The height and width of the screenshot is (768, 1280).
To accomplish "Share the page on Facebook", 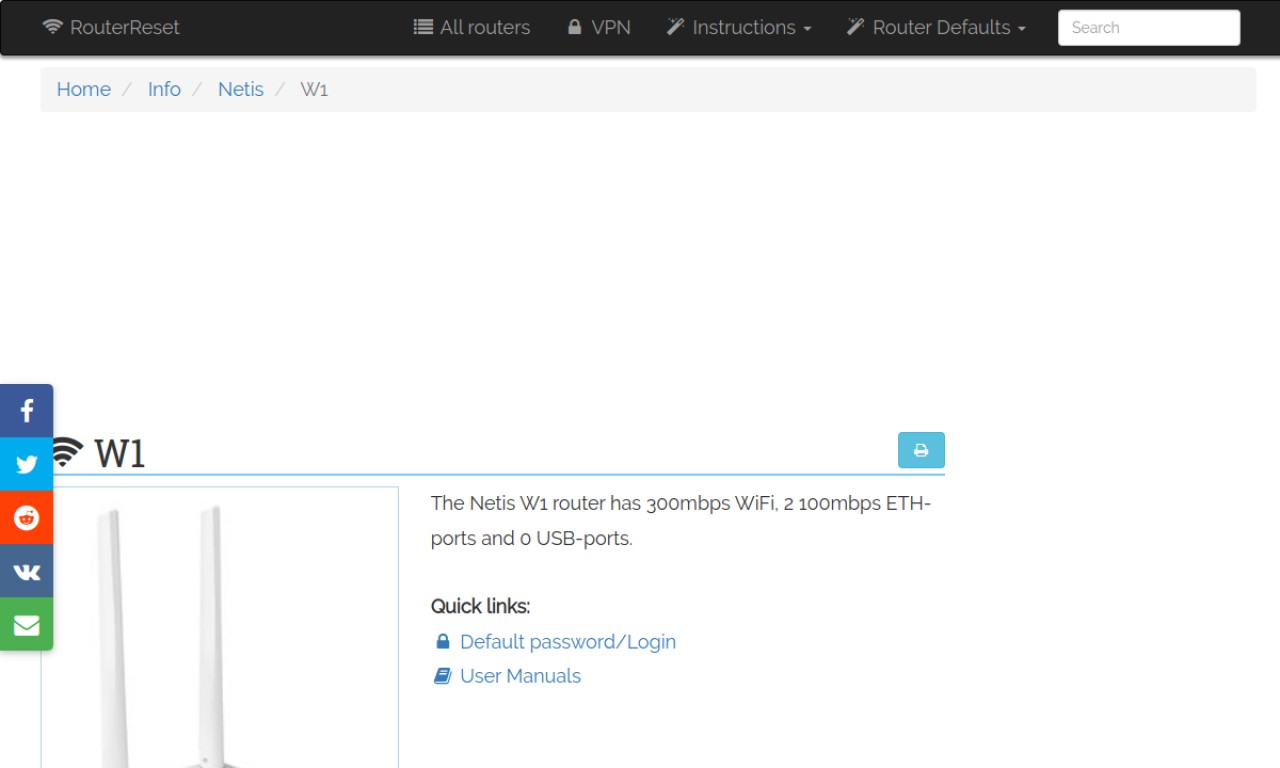I will [x=26, y=411].
